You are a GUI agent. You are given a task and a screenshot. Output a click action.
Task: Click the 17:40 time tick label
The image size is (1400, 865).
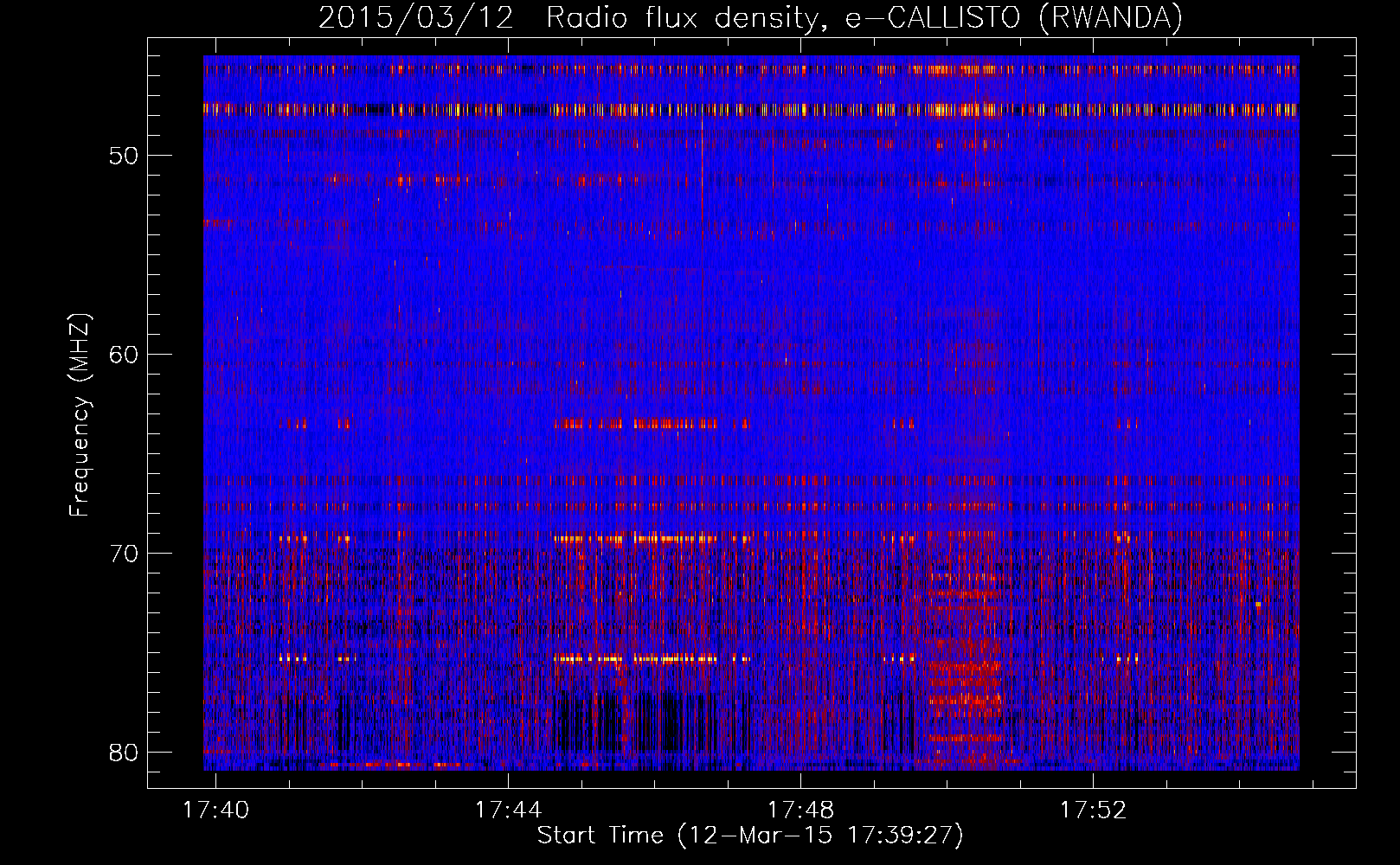click(215, 810)
